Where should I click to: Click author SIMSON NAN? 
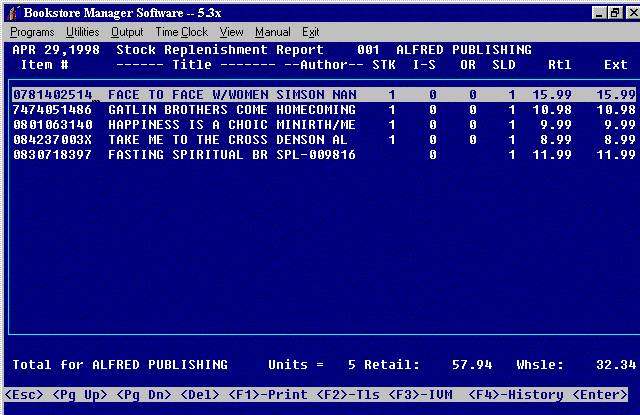point(316,95)
